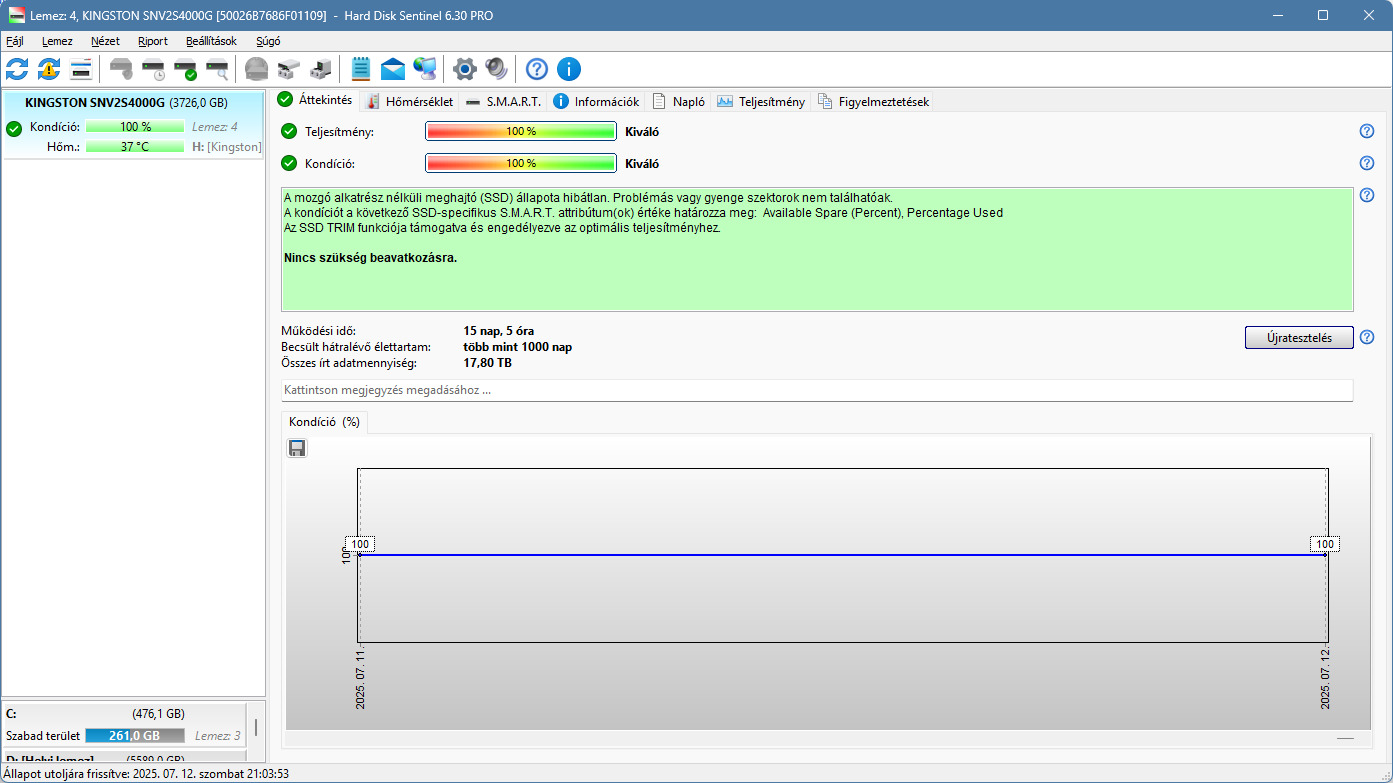Screen dimensions: 1393x783
Task: Click the left partition panel scrollbar
Action: click(256, 727)
